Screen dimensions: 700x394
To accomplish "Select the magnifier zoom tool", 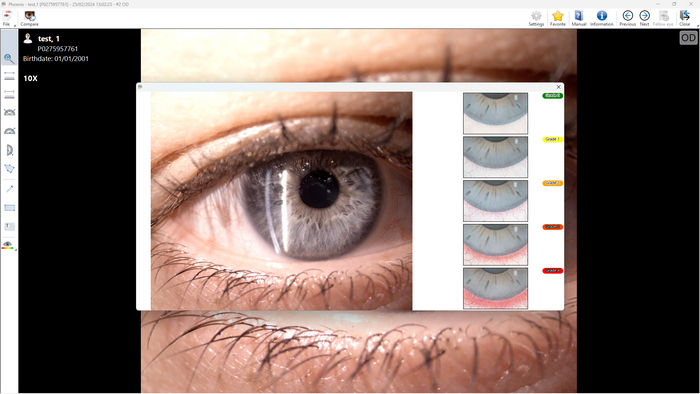I will 9,58.
